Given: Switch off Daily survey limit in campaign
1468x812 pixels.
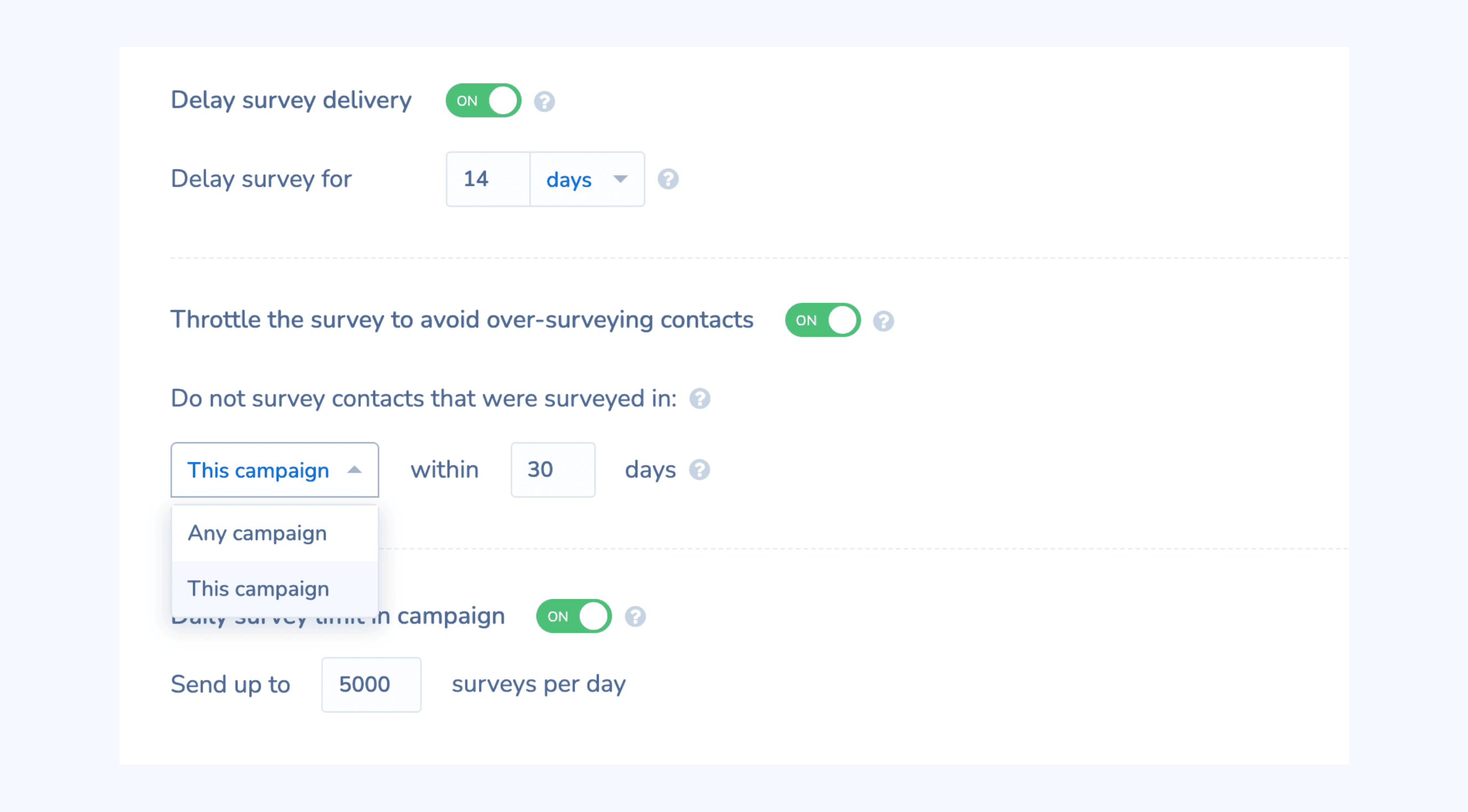Looking at the screenshot, I should [x=574, y=616].
